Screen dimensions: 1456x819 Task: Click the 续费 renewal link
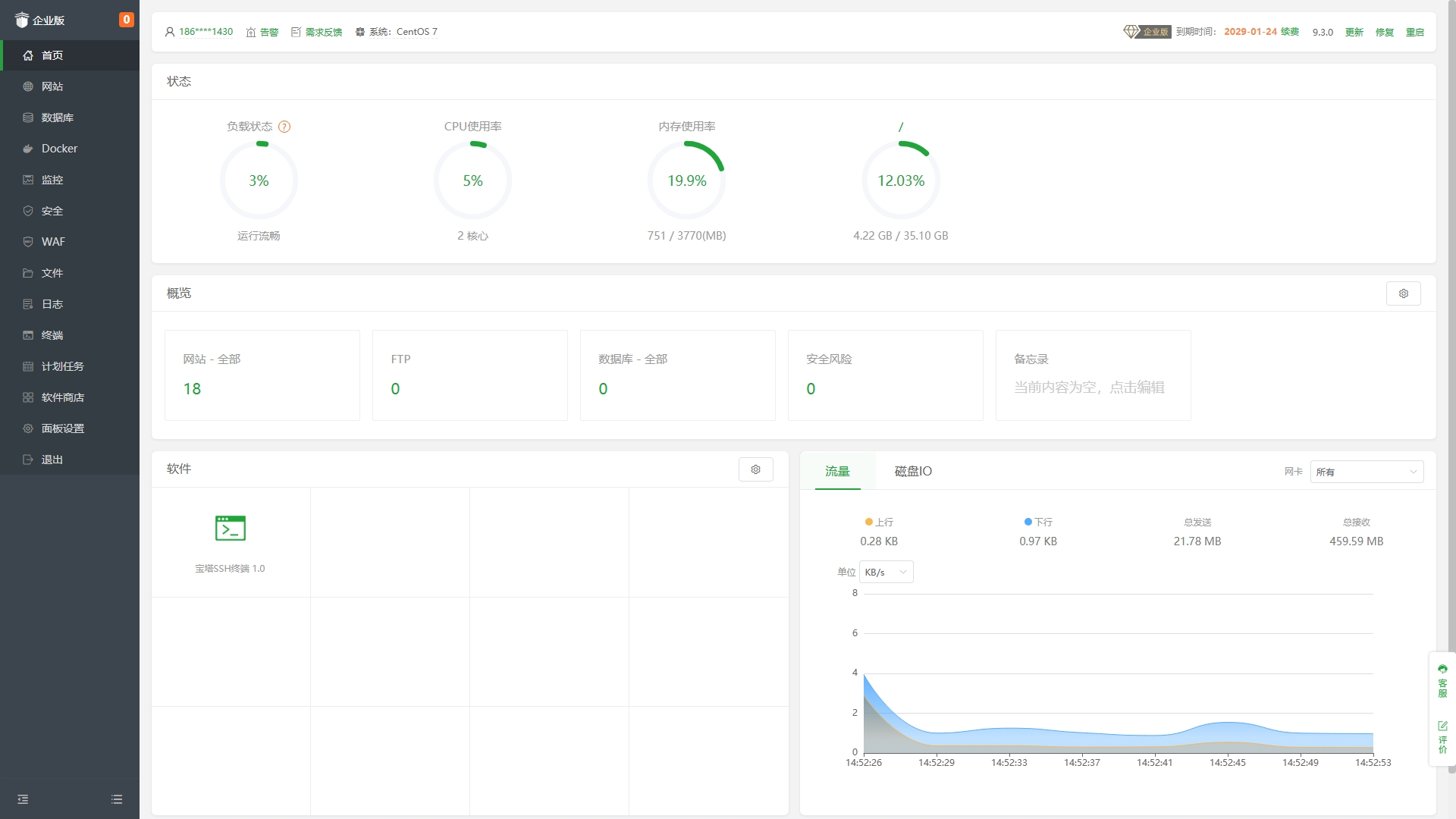pyautogui.click(x=1290, y=32)
